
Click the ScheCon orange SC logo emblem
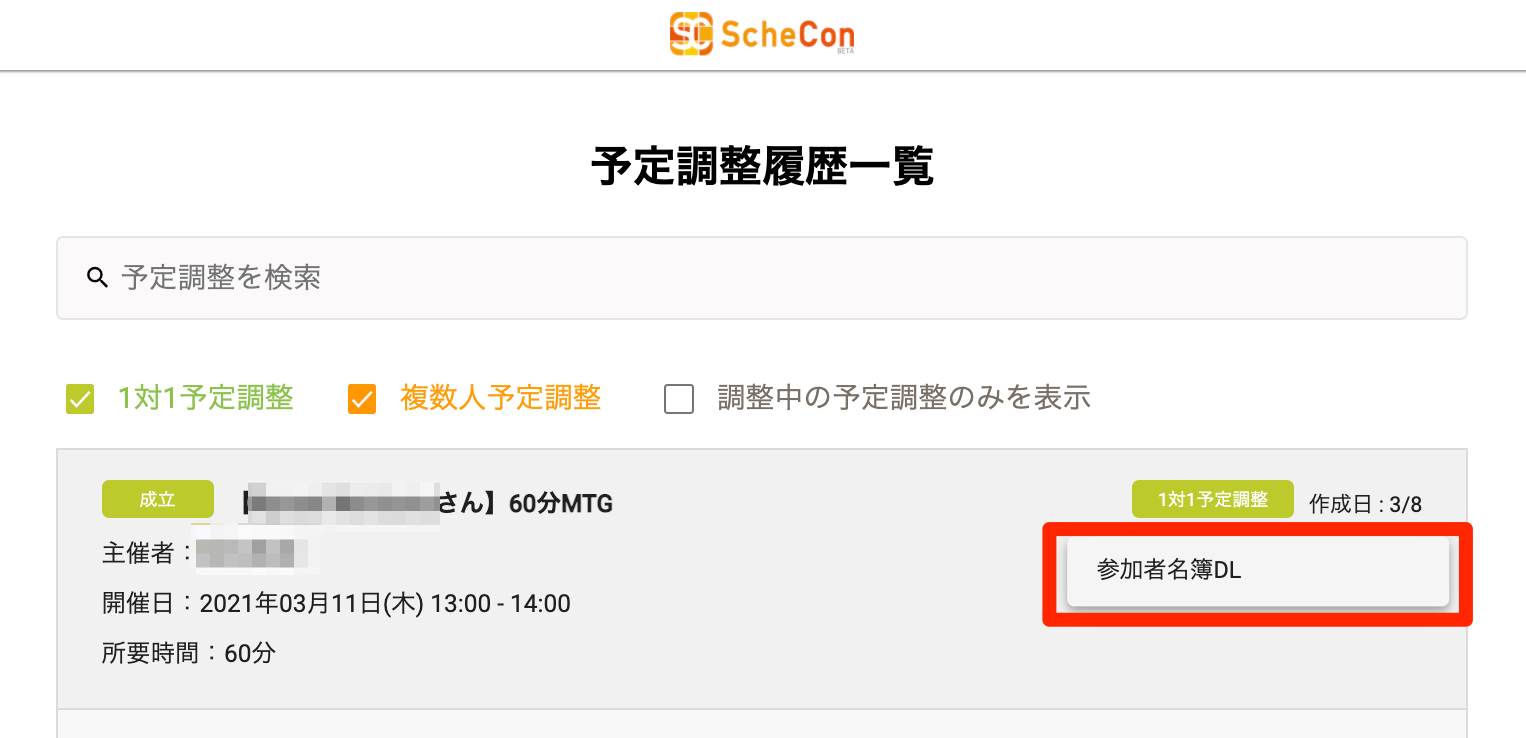pyautogui.click(x=691, y=34)
